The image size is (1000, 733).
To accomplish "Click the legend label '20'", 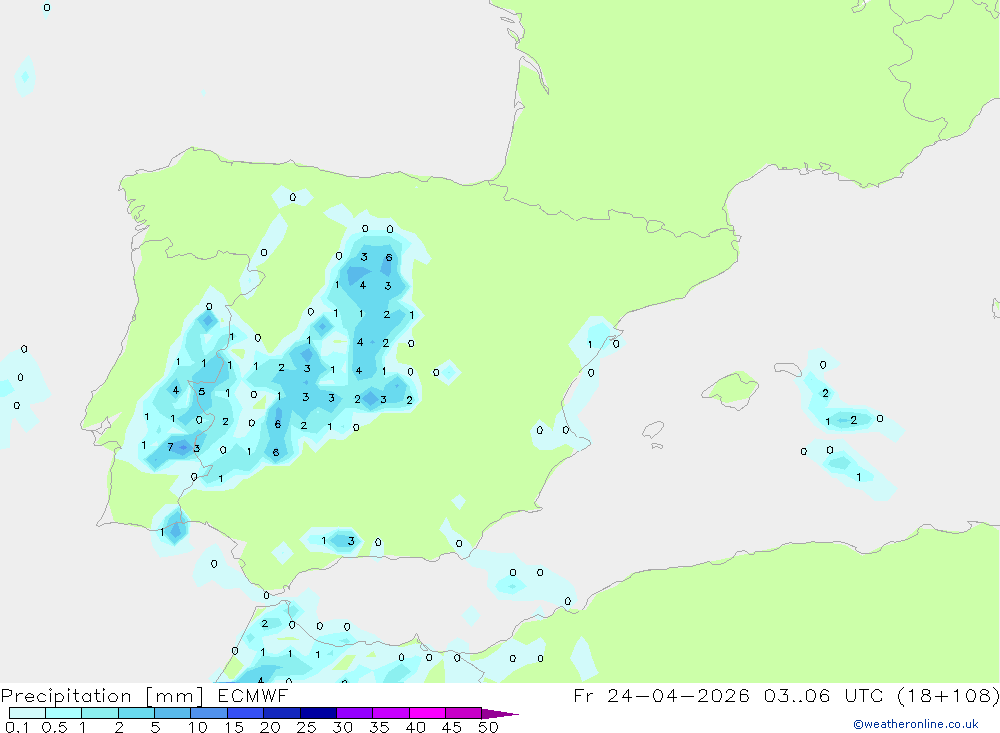I will (270, 727).
